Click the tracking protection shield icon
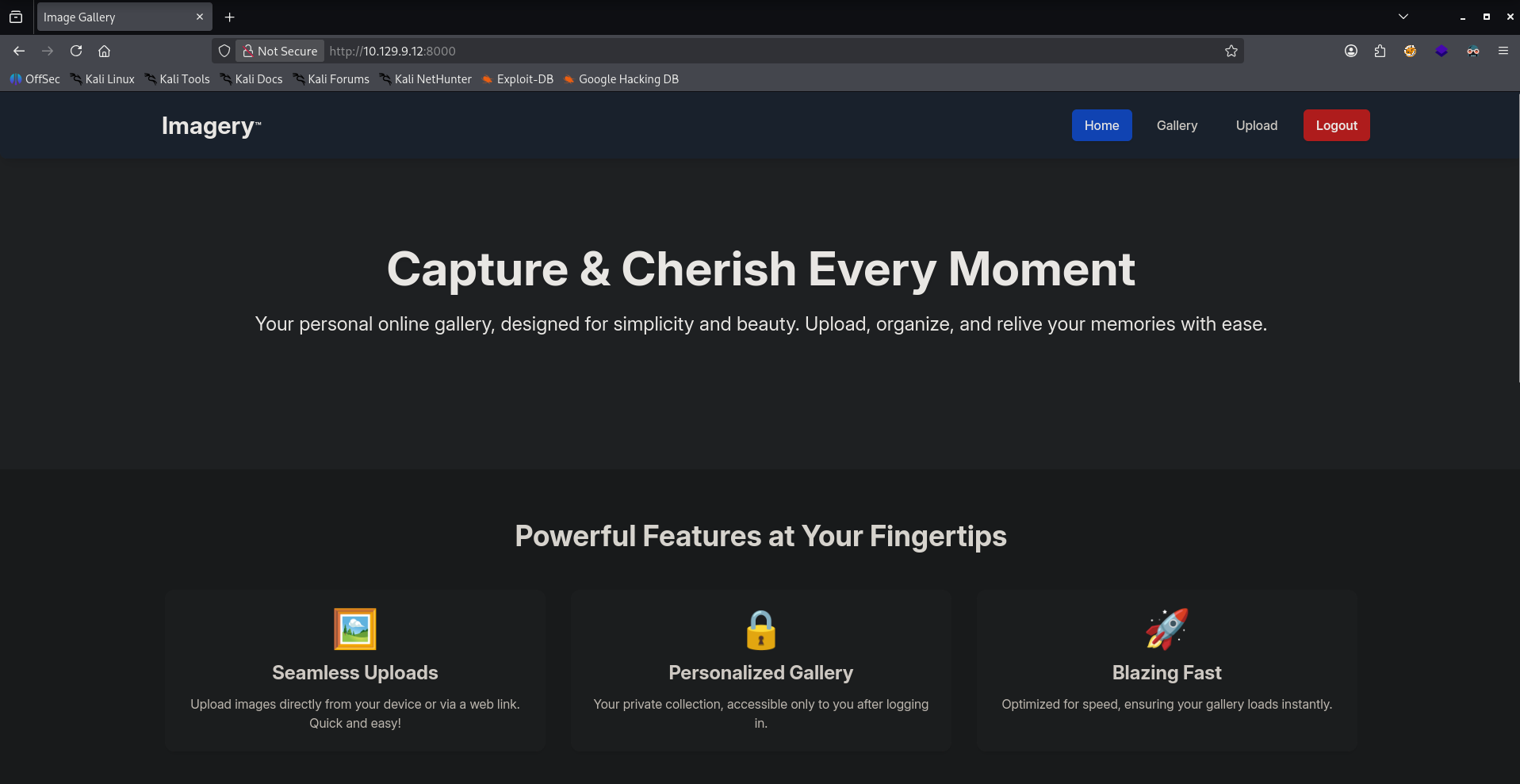Image resolution: width=1520 pixels, height=784 pixels. (224, 51)
